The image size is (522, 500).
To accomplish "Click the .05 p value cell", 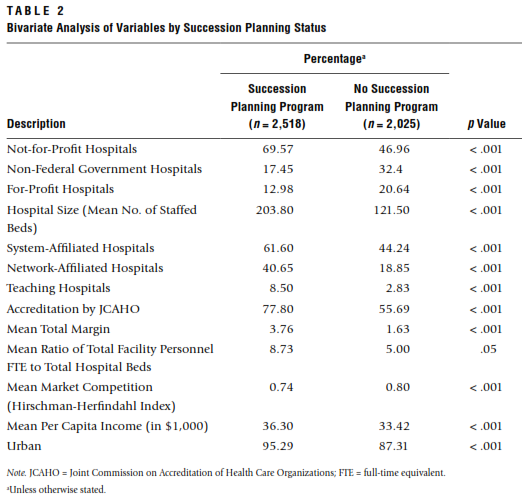I will [488, 349].
